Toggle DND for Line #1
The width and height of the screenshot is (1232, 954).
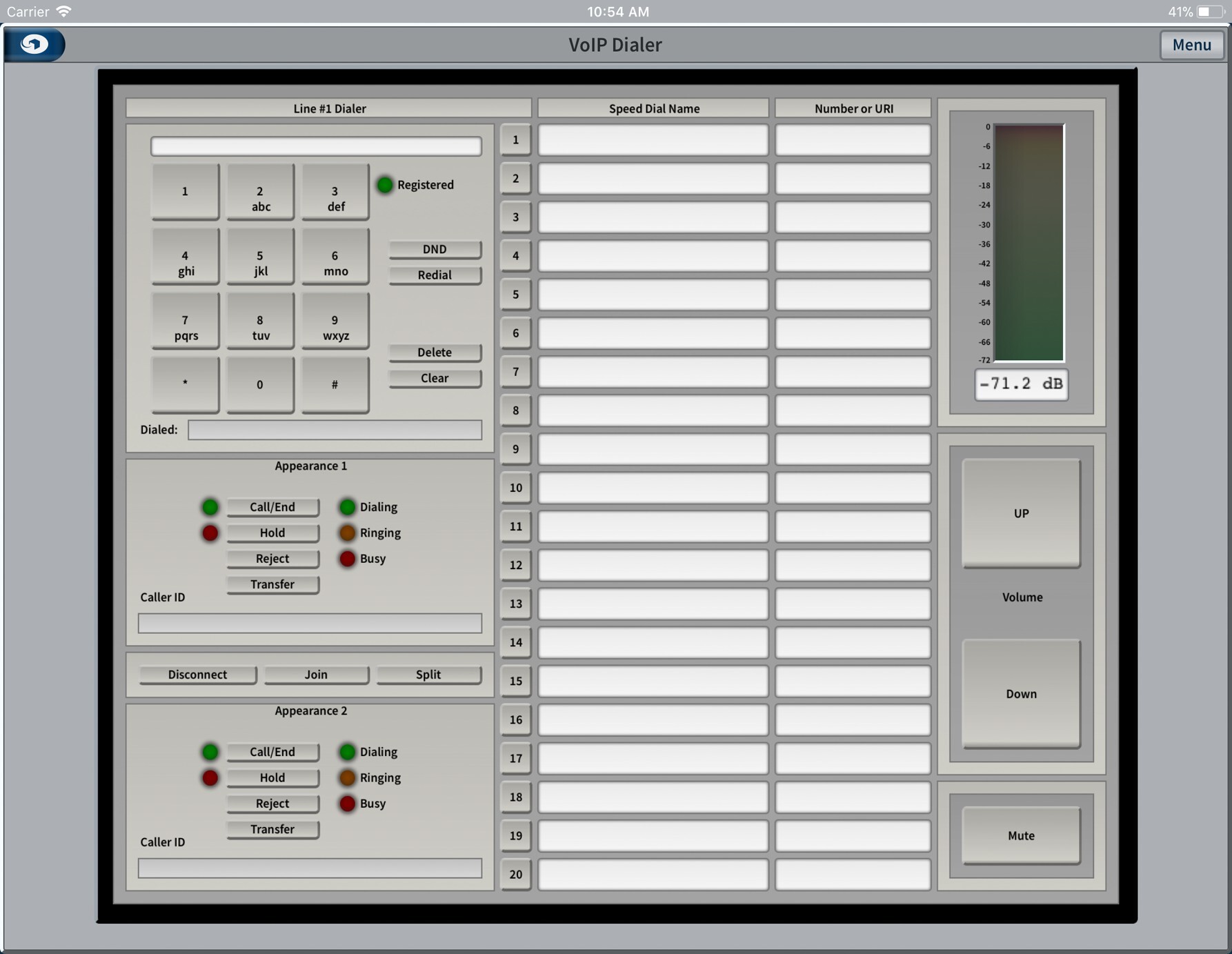click(x=435, y=249)
